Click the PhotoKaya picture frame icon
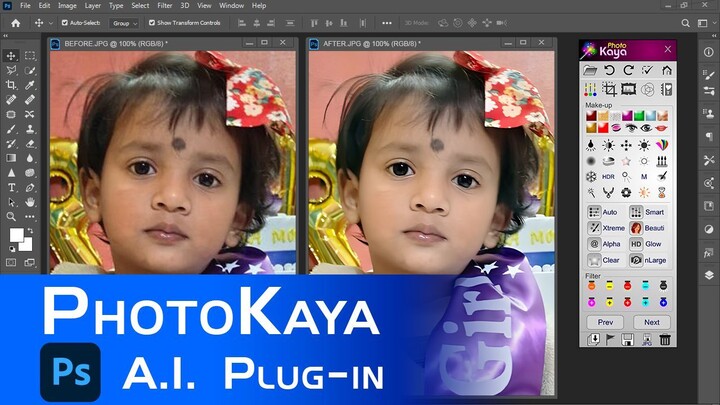Viewport: 720px width, 405px height. (x=628, y=89)
